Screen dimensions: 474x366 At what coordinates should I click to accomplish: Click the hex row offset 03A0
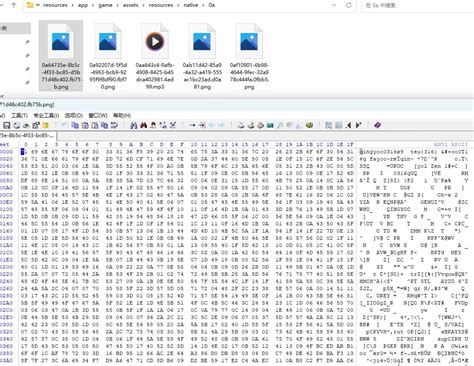coord(7,360)
